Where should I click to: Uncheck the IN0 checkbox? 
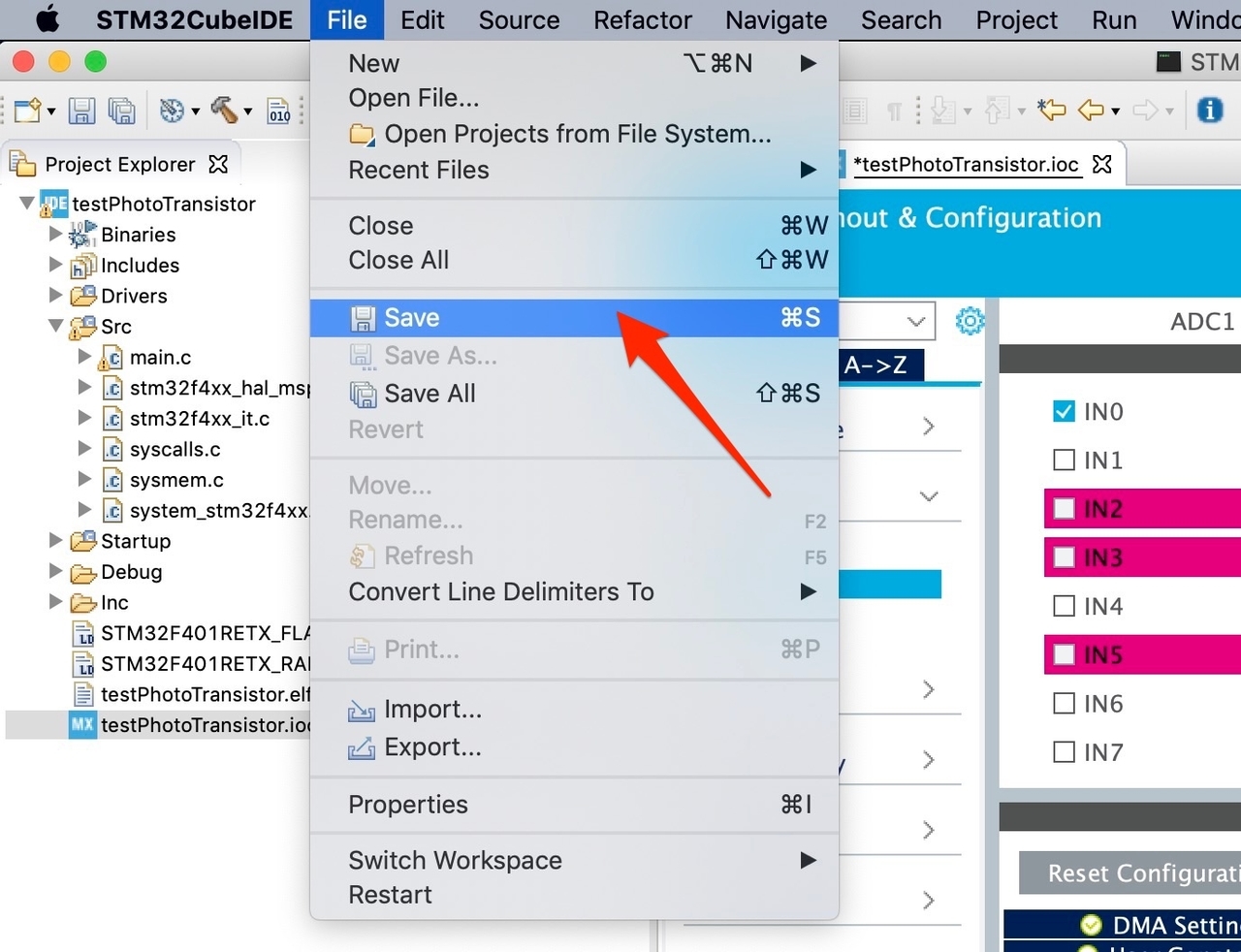coord(1064,412)
